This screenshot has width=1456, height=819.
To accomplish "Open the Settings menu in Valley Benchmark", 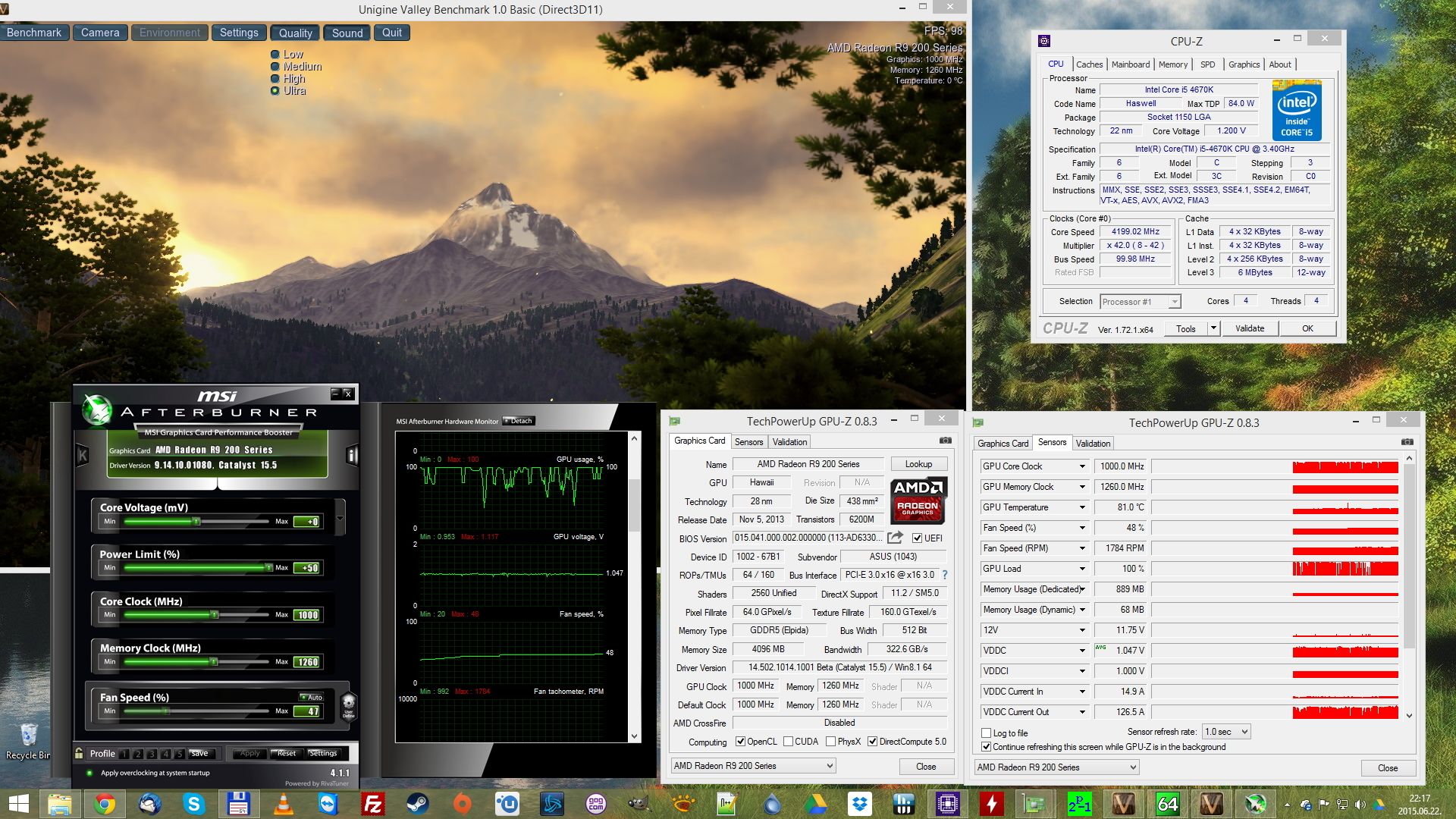I will [239, 33].
